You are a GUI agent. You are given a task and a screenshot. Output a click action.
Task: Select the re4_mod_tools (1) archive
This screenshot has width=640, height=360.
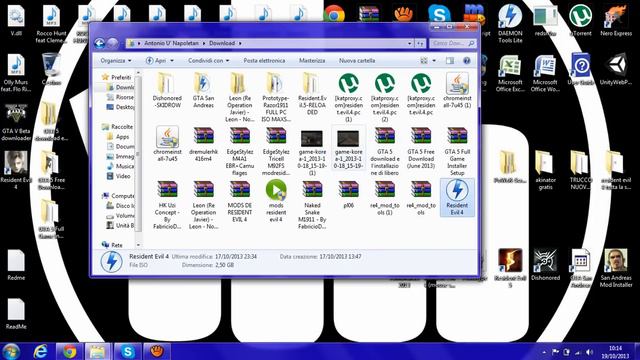(x=384, y=198)
